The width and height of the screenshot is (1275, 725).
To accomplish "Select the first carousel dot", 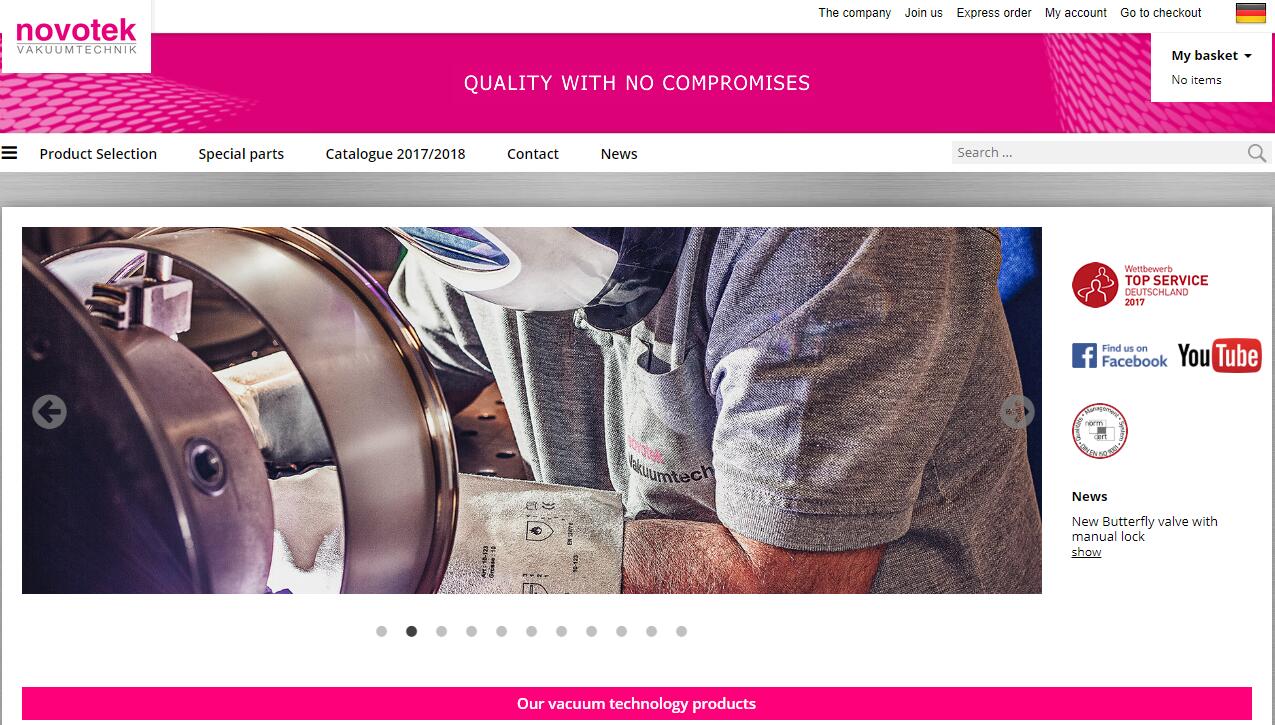I will 381,631.
